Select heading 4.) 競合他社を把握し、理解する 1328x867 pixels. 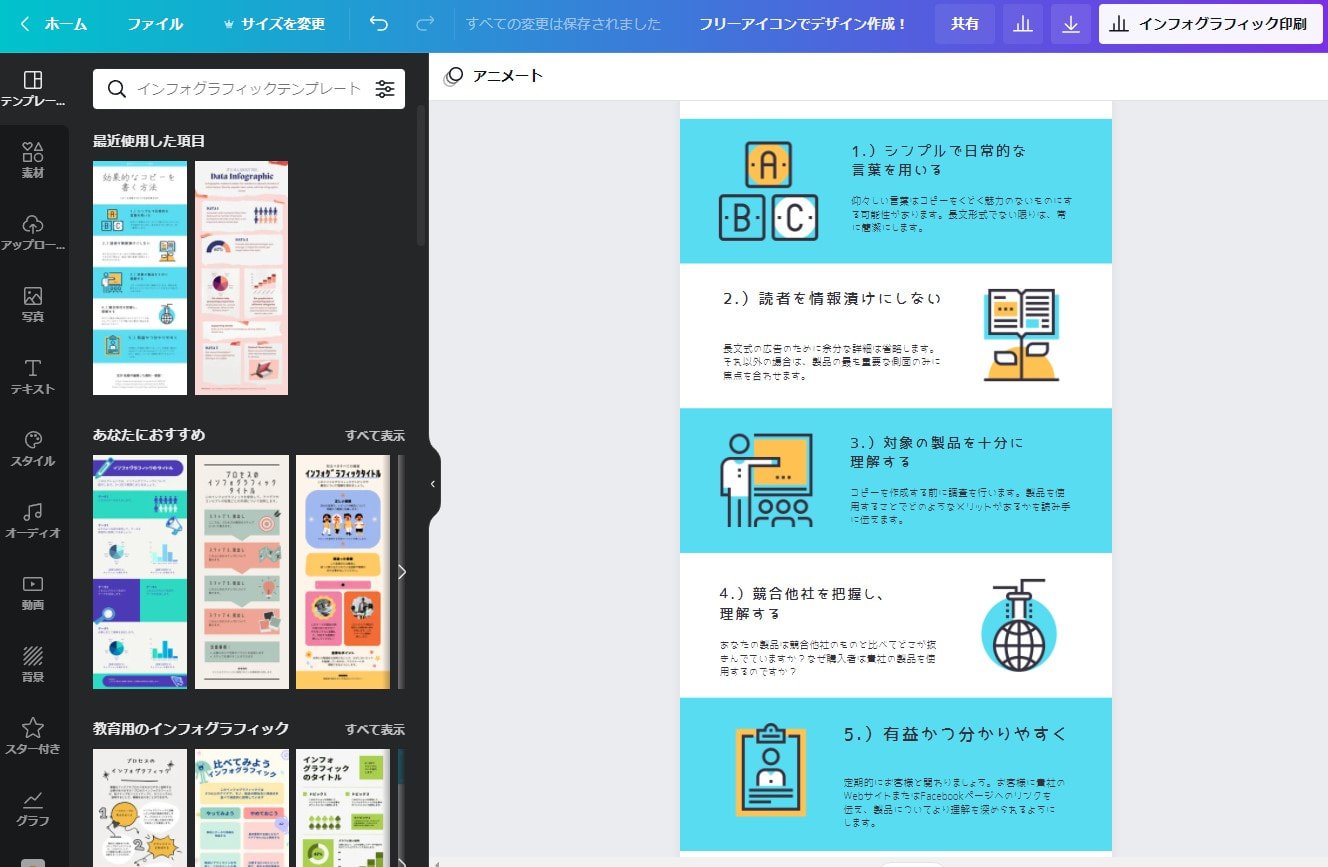tap(802, 603)
